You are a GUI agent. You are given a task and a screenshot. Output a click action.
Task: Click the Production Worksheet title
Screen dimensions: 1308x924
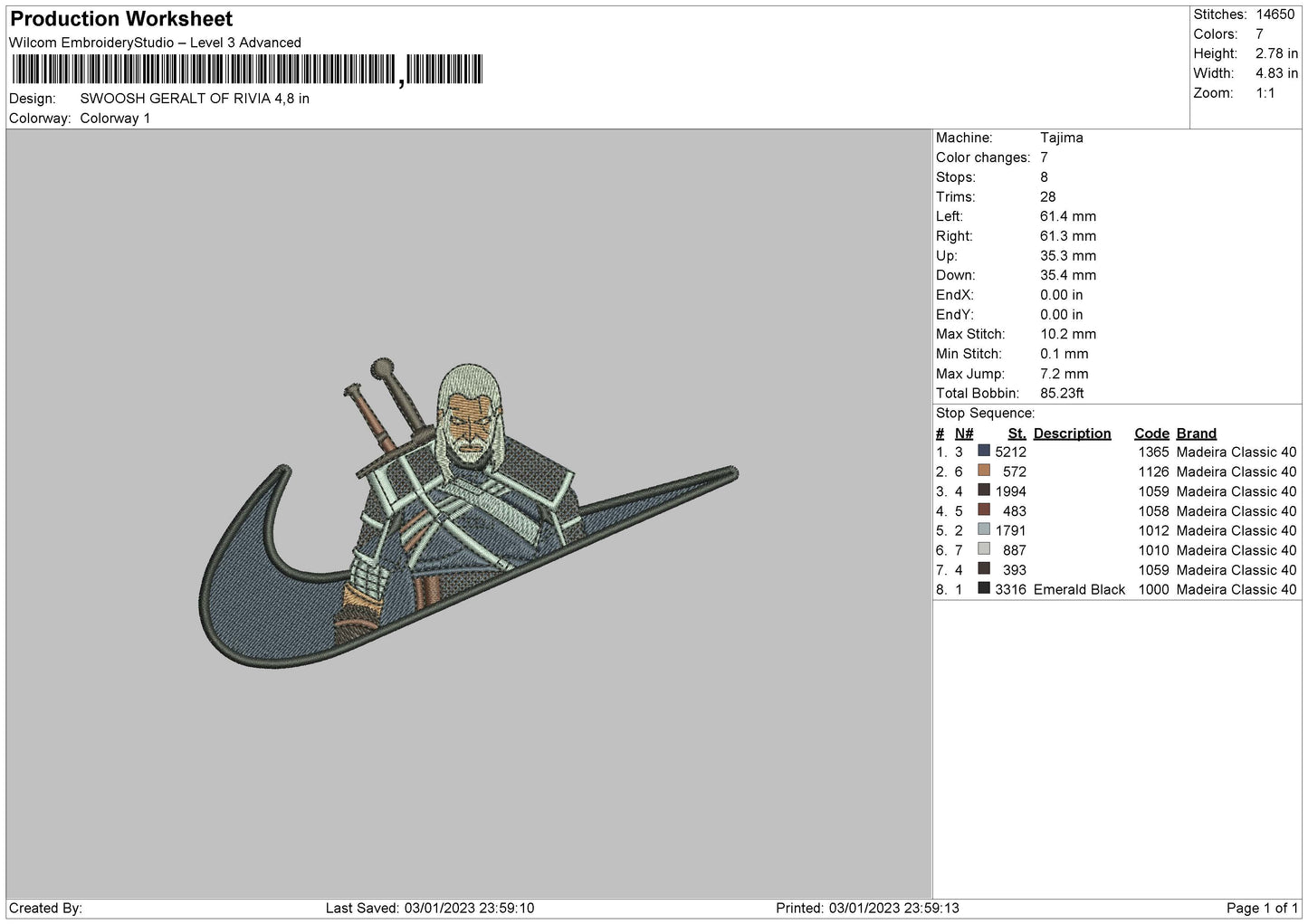click(x=121, y=19)
